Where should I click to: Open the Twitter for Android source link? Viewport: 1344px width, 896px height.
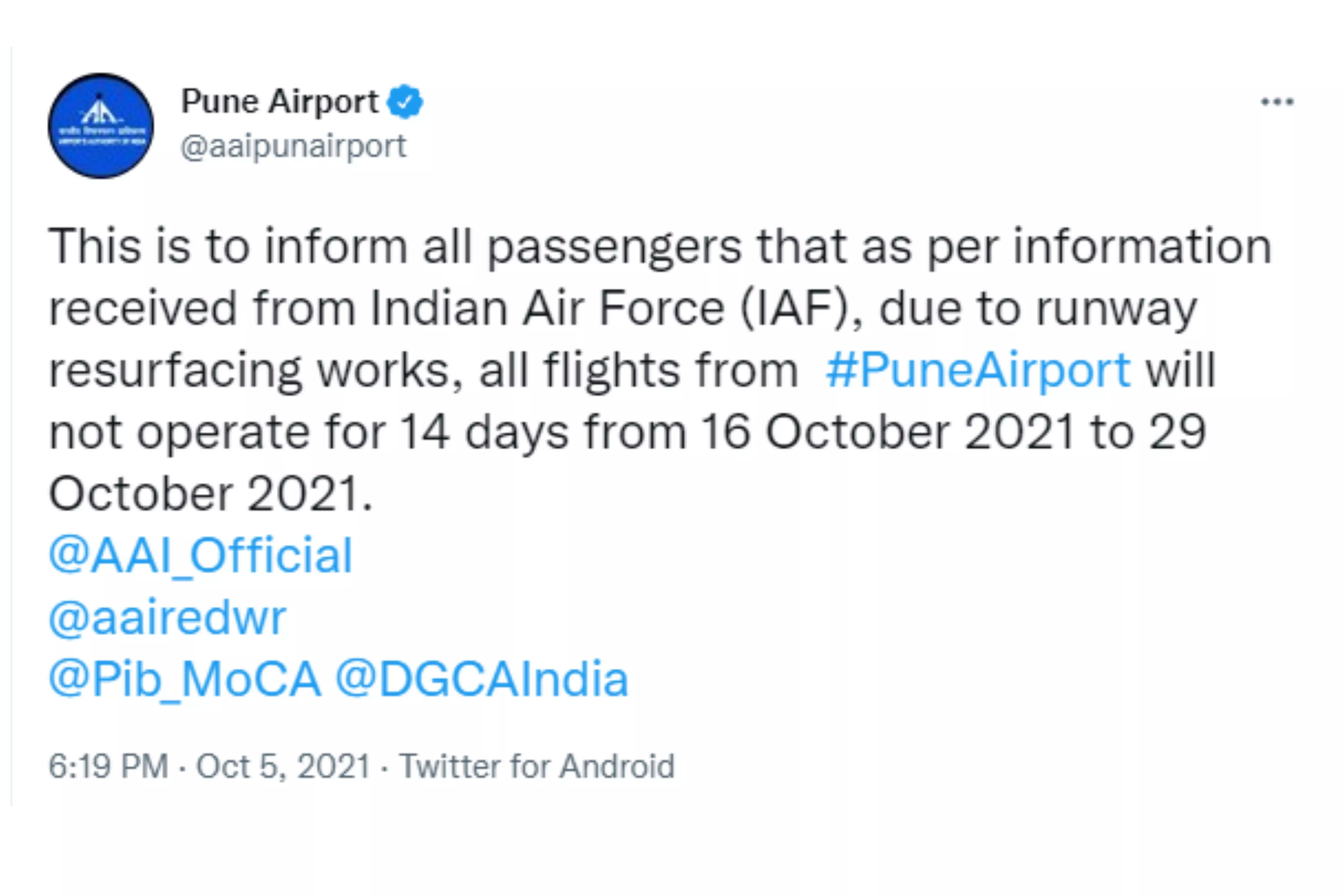click(x=537, y=766)
